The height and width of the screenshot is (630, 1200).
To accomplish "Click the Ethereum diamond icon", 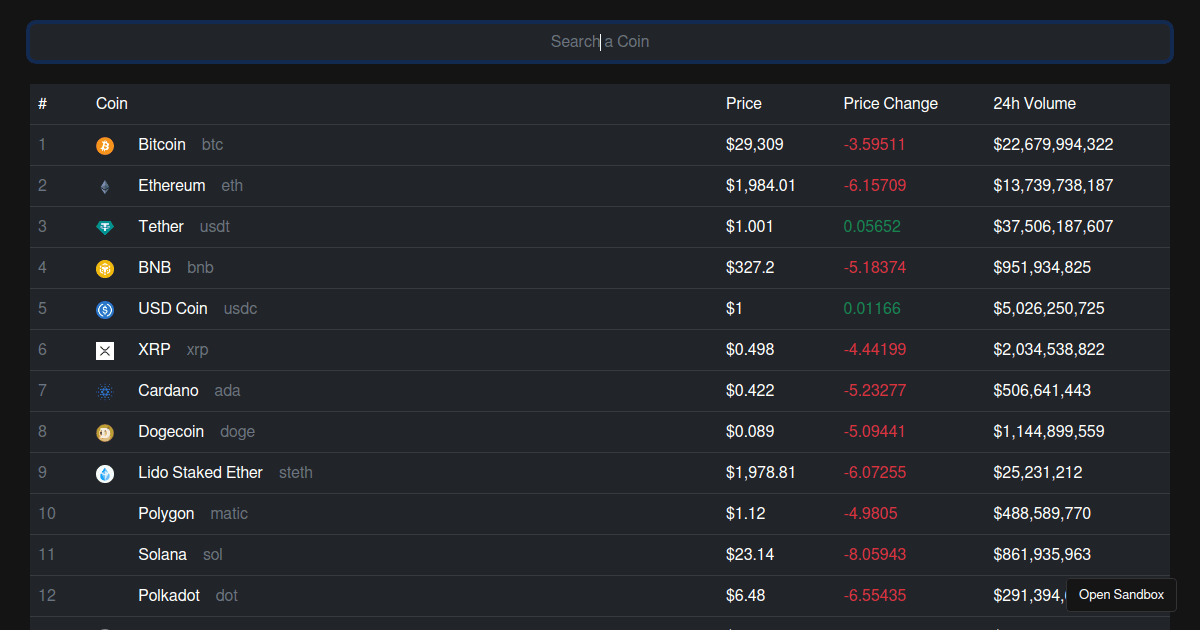I will [x=105, y=187].
